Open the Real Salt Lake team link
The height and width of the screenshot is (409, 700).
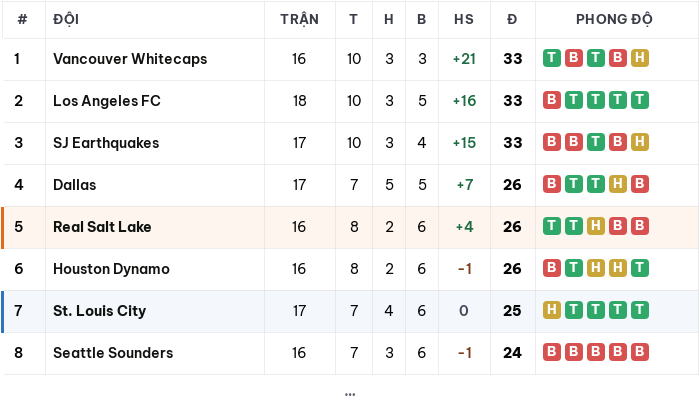(102, 227)
